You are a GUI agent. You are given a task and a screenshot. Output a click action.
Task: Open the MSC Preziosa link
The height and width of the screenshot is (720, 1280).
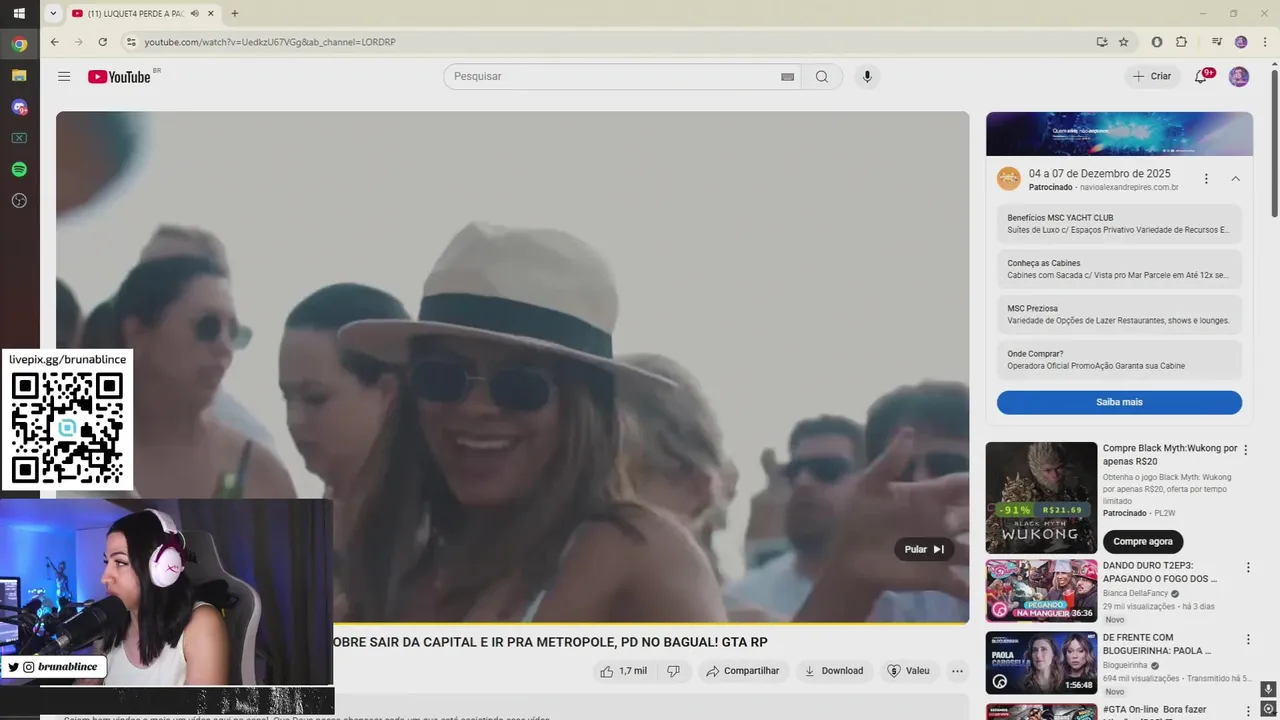[1119, 315]
